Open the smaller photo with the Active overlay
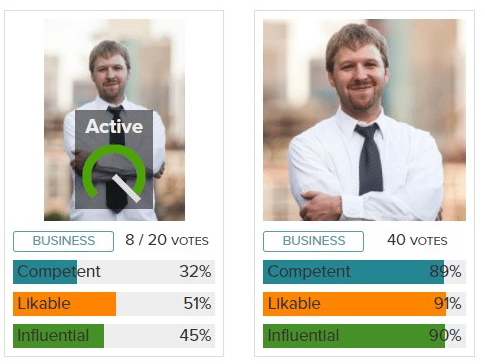485x364 pixels. point(114,120)
